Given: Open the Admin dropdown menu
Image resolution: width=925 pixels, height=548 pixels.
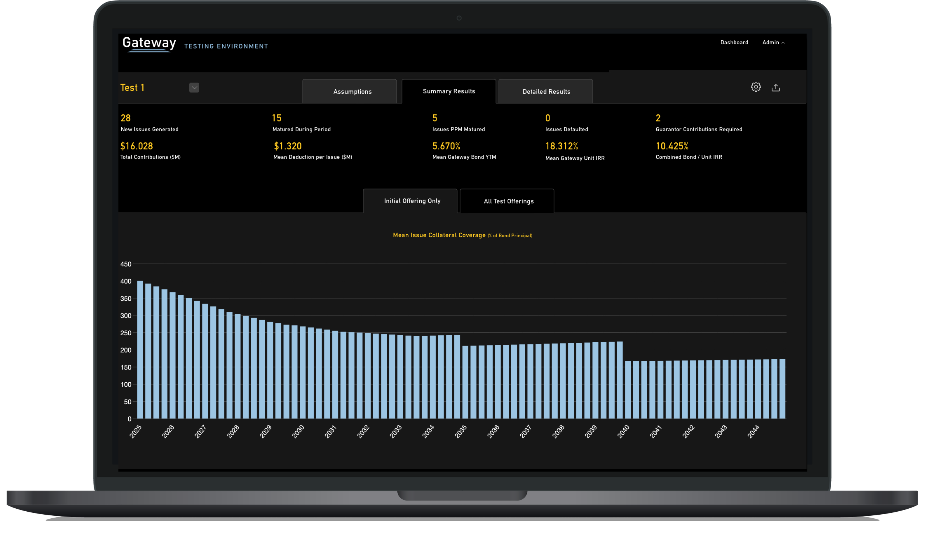Looking at the screenshot, I should 773,42.
